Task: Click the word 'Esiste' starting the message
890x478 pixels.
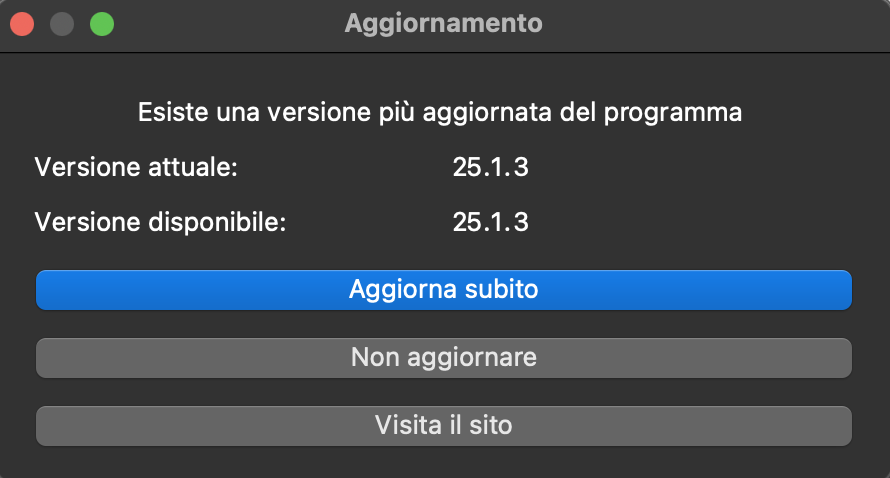Action: coord(169,112)
